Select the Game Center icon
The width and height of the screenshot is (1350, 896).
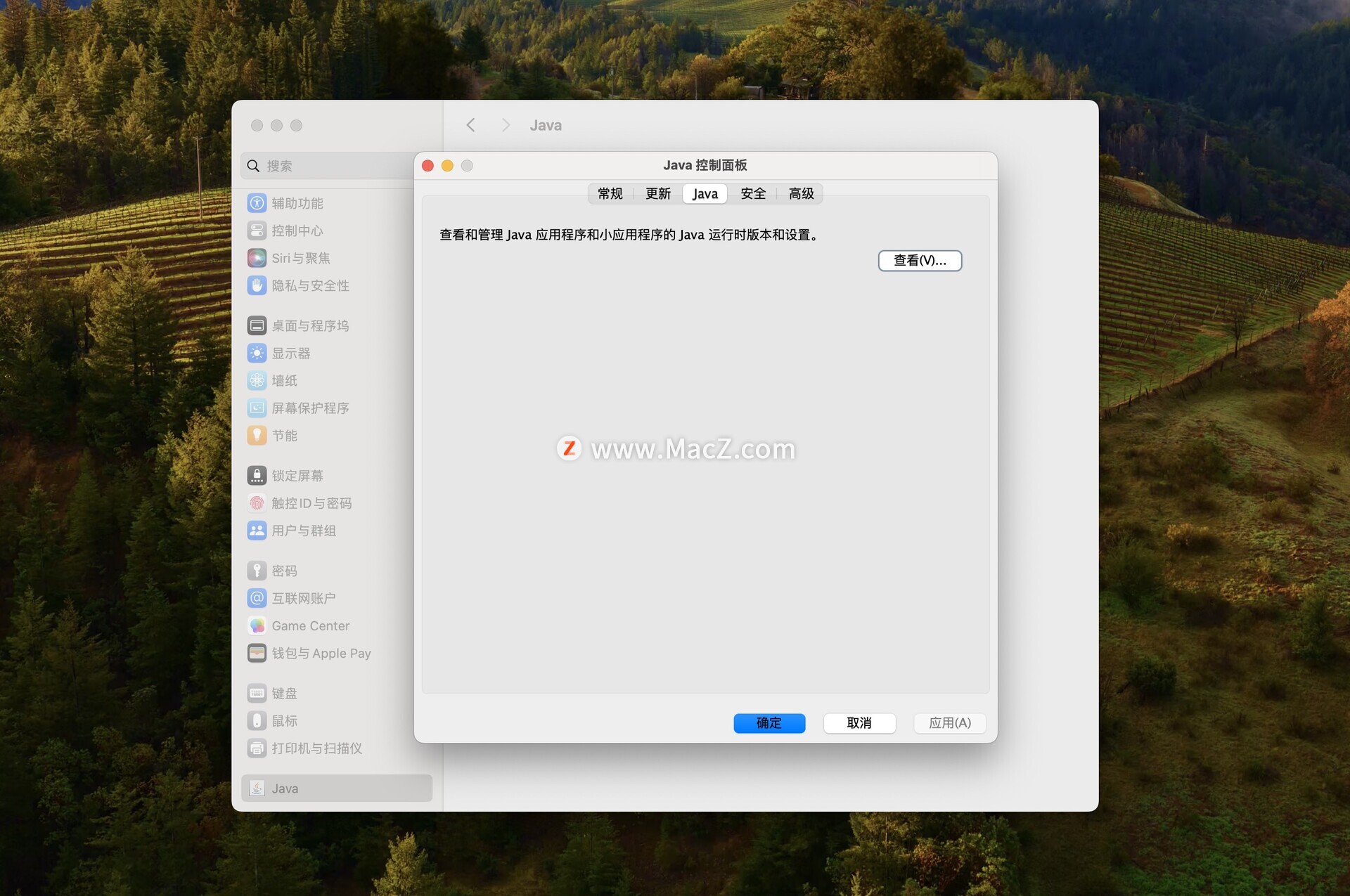coord(257,625)
